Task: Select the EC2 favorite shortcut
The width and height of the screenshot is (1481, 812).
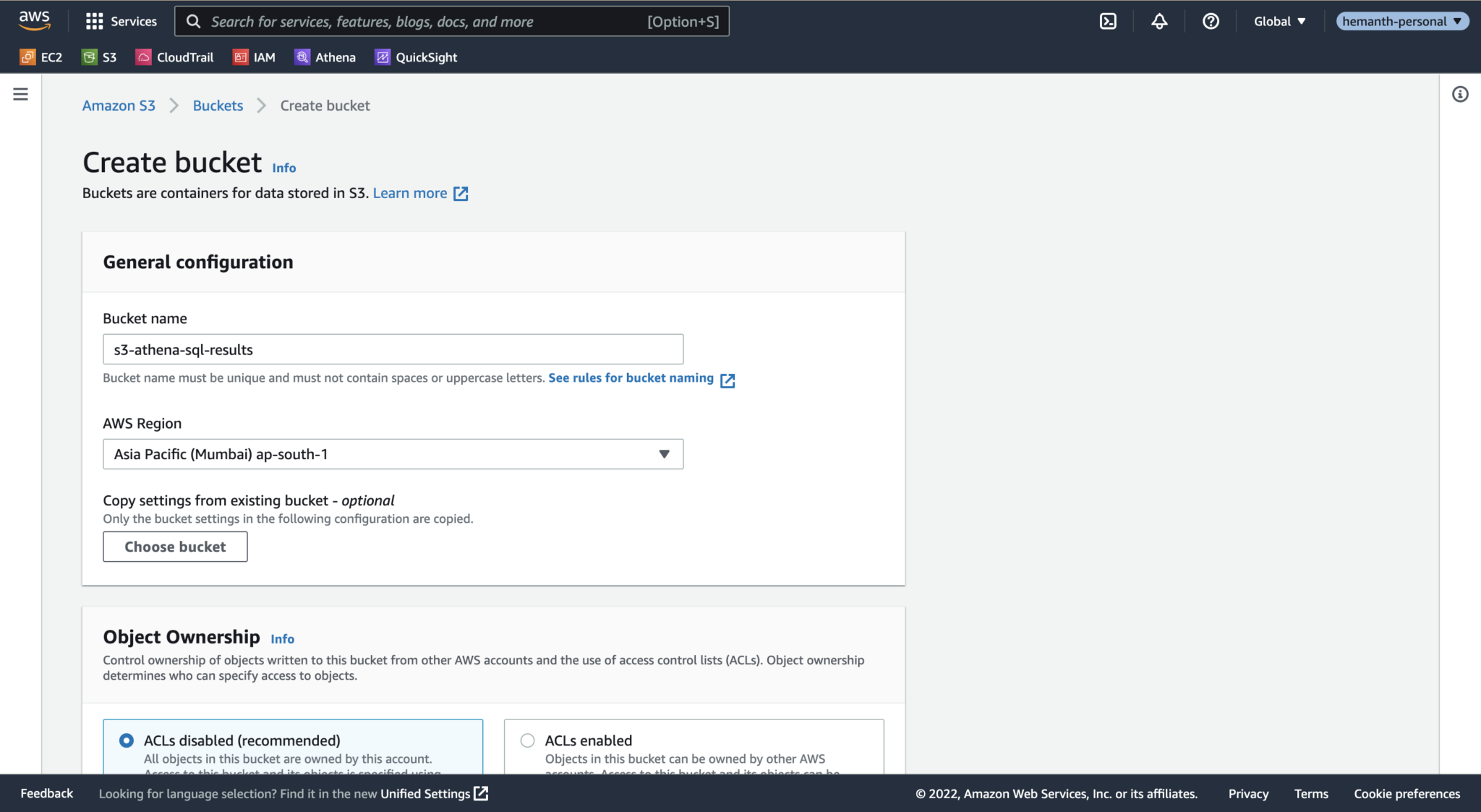Action: coord(41,57)
